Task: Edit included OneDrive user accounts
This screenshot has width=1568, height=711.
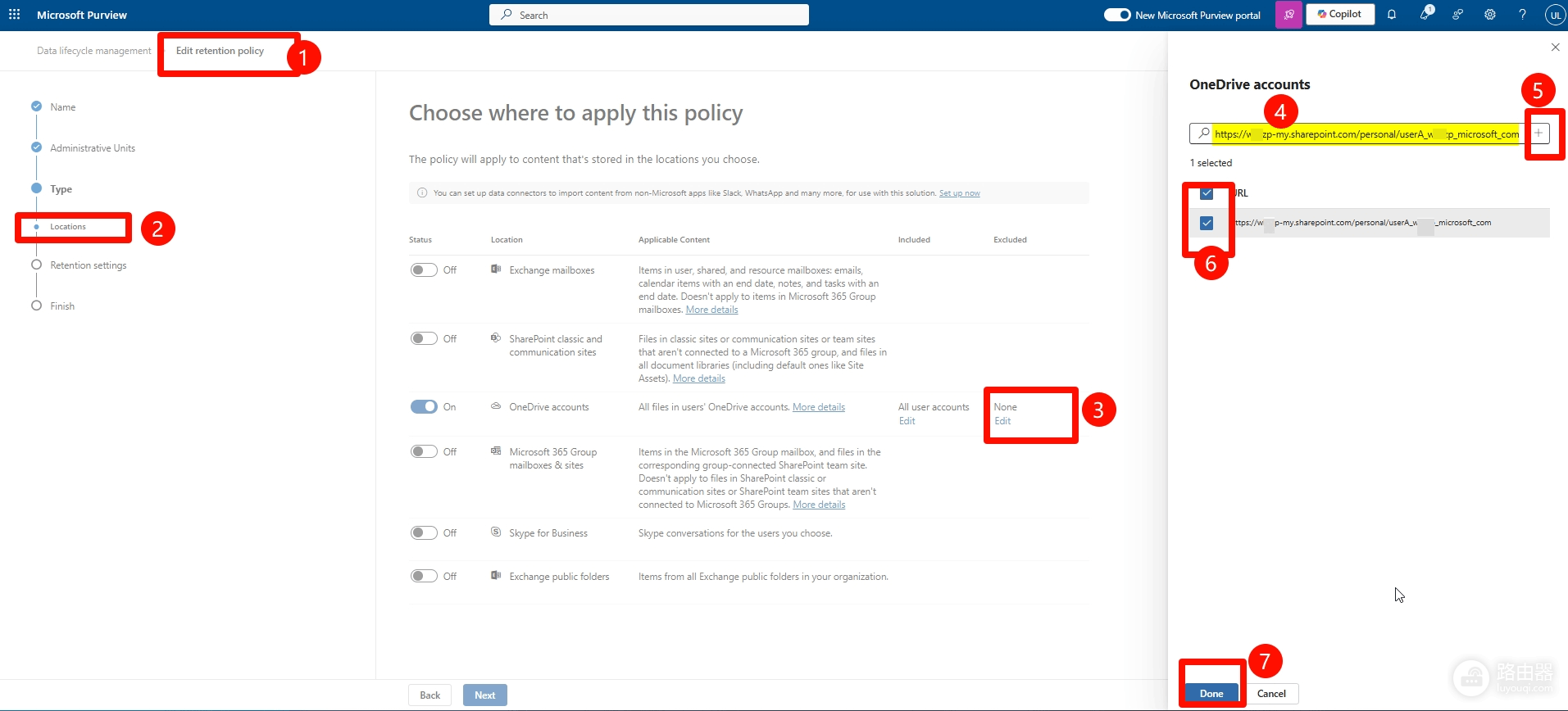Action: 907,421
